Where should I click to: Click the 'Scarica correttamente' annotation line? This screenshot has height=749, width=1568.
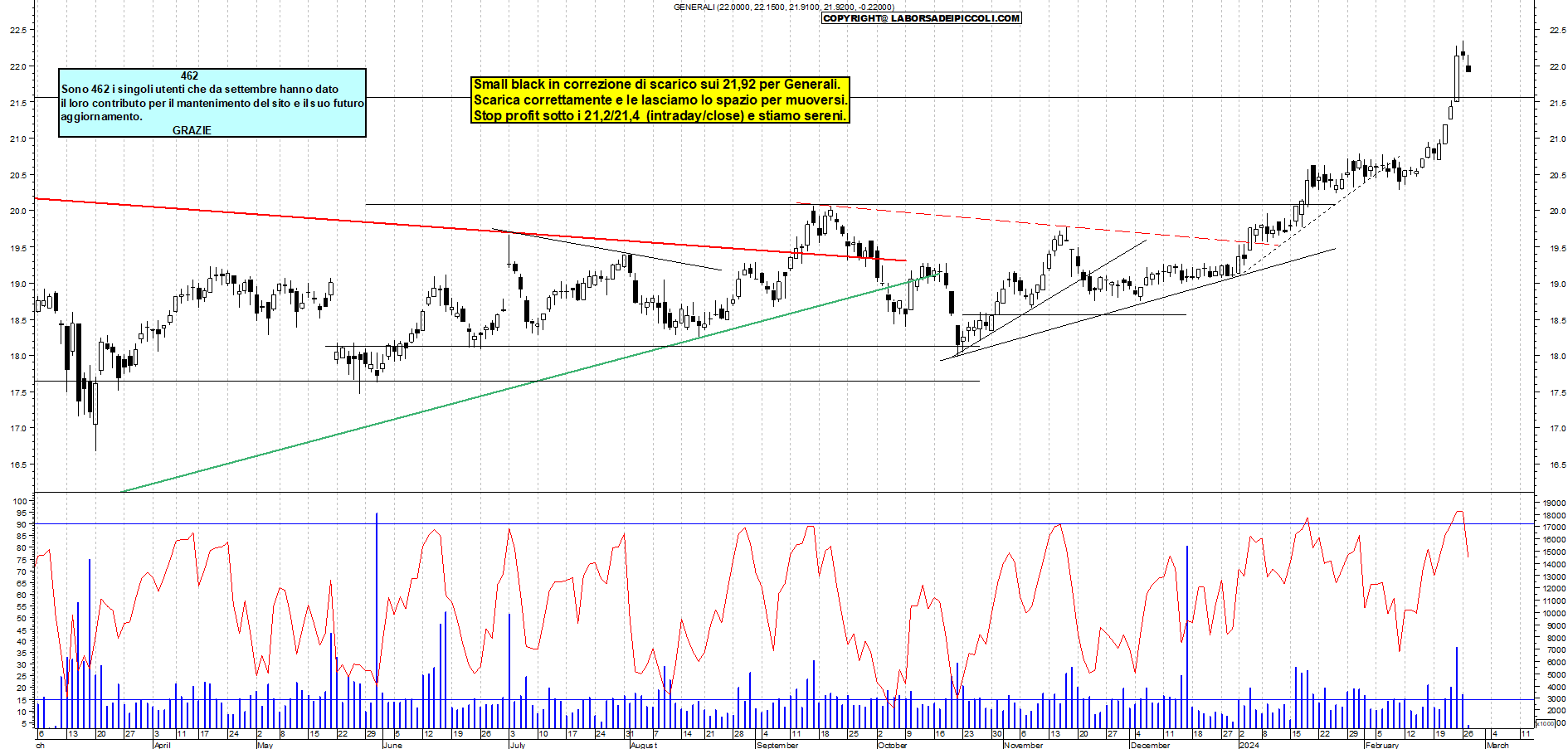[660, 100]
